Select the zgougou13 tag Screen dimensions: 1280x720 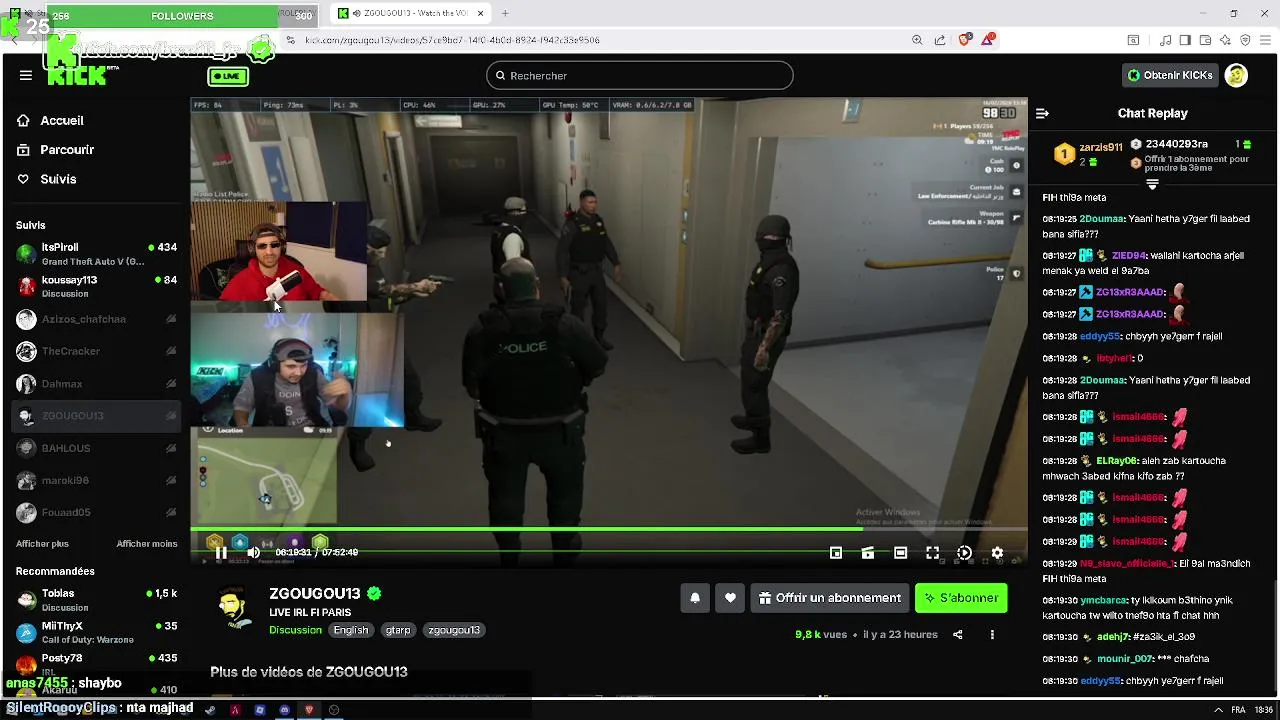pos(454,630)
